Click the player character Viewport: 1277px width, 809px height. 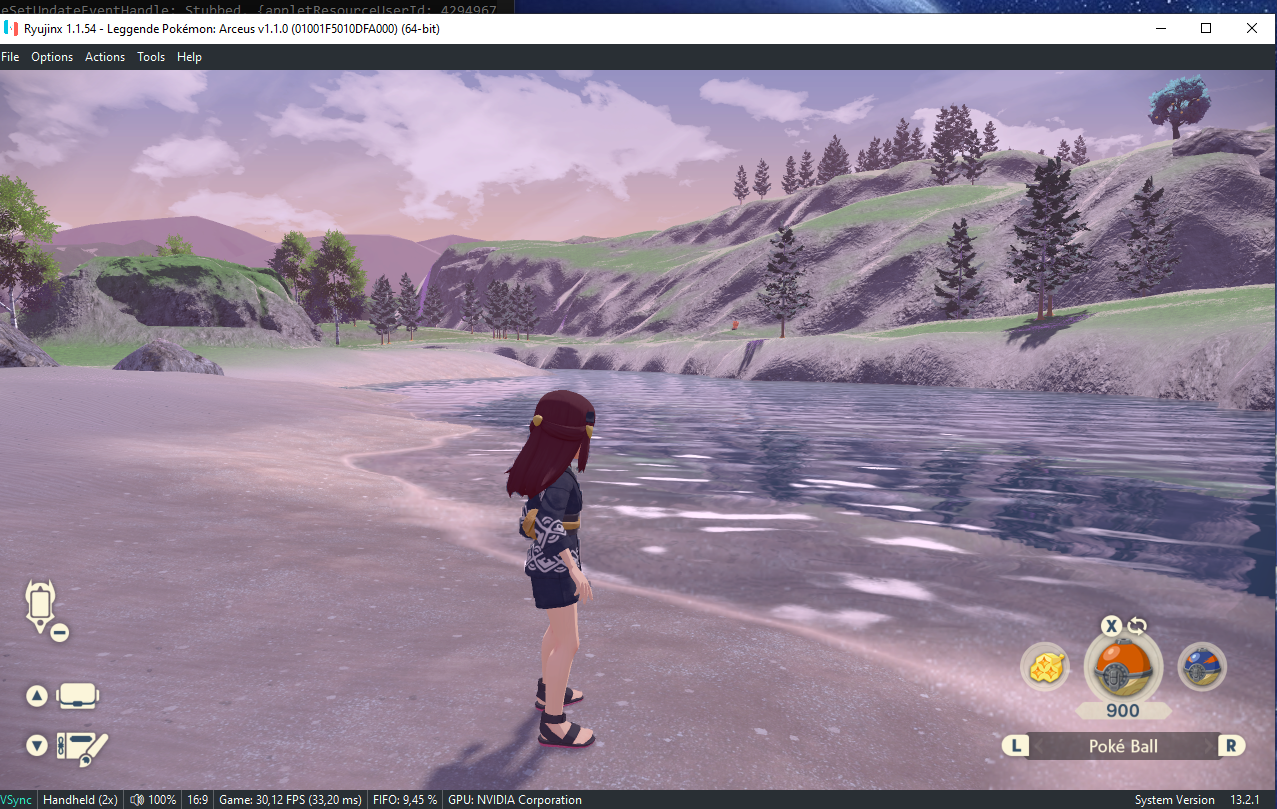557,568
